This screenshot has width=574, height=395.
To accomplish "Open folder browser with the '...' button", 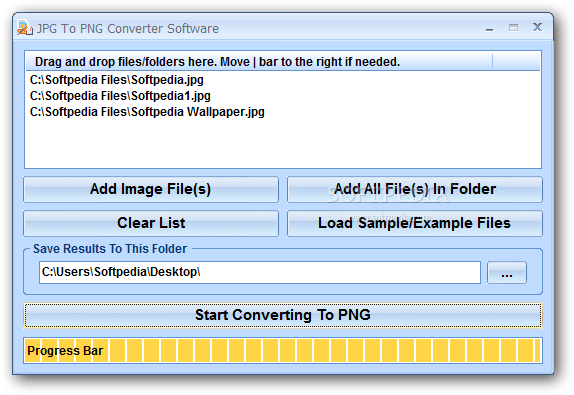I will point(507,272).
